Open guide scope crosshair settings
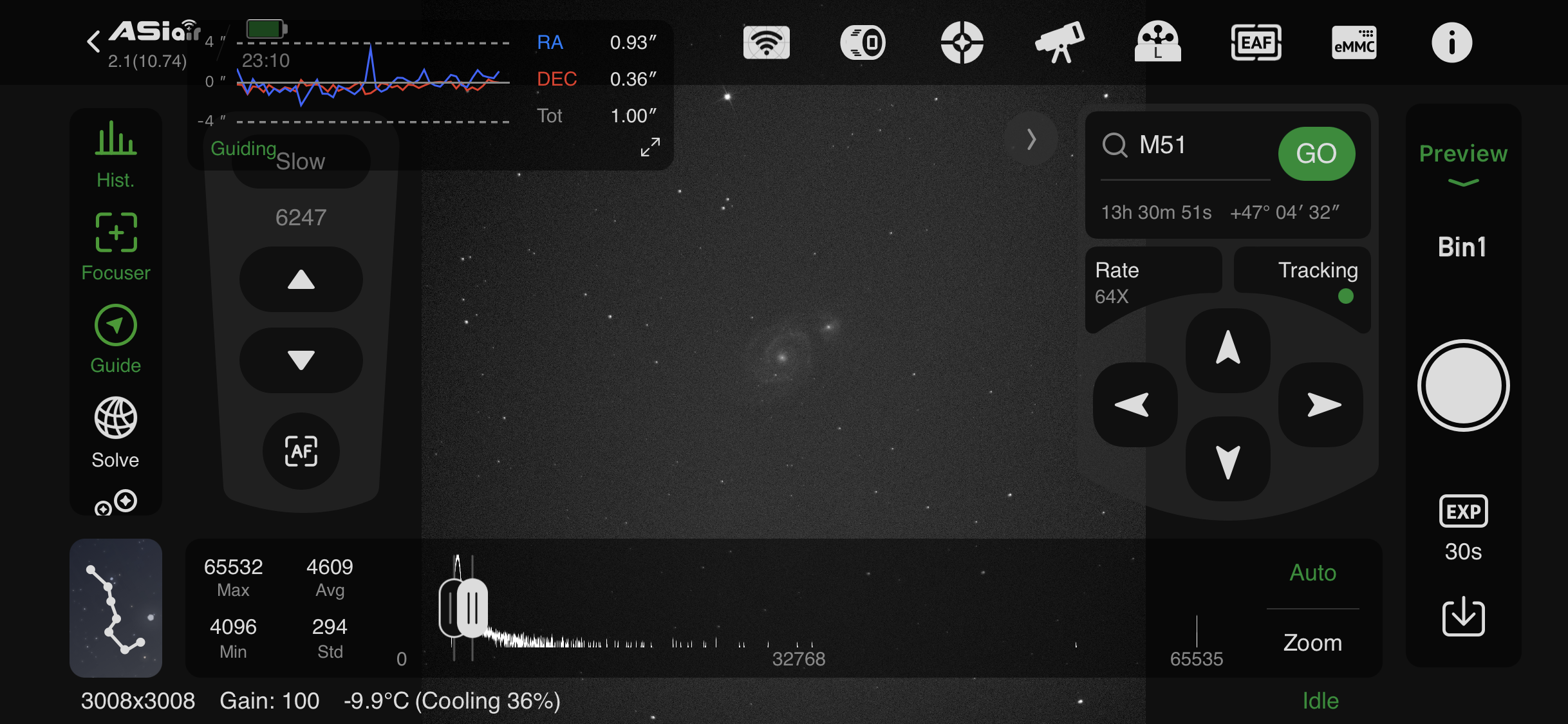The height and width of the screenshot is (724, 1568). pyautogui.click(x=962, y=42)
